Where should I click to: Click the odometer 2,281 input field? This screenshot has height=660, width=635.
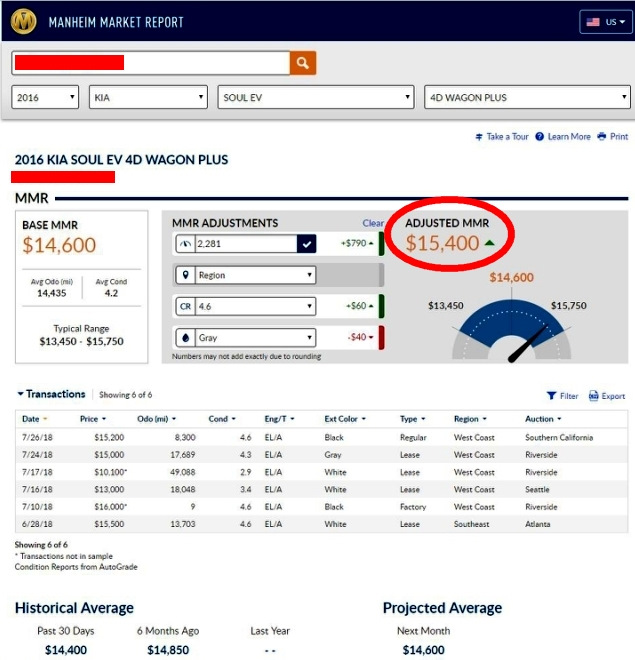click(x=246, y=244)
